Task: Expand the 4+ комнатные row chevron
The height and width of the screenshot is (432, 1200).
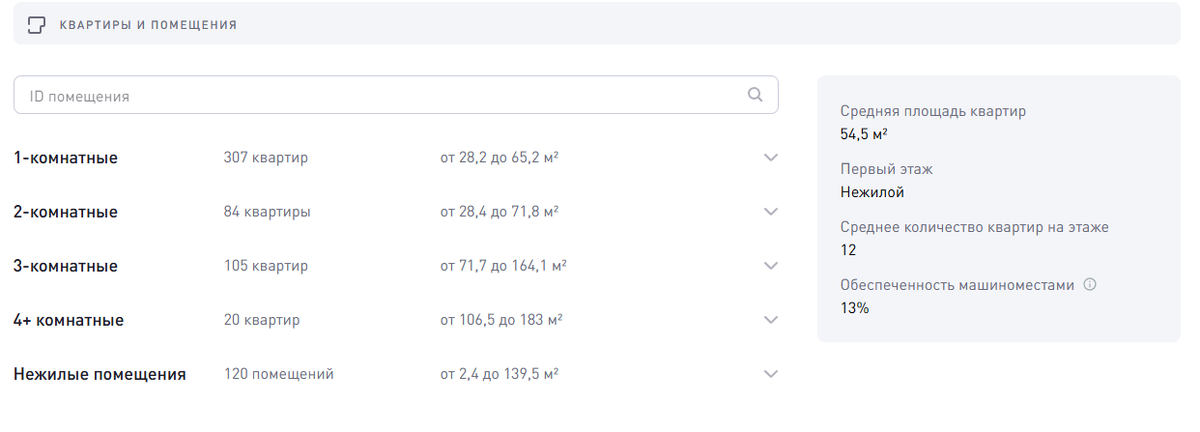Action: pos(770,320)
